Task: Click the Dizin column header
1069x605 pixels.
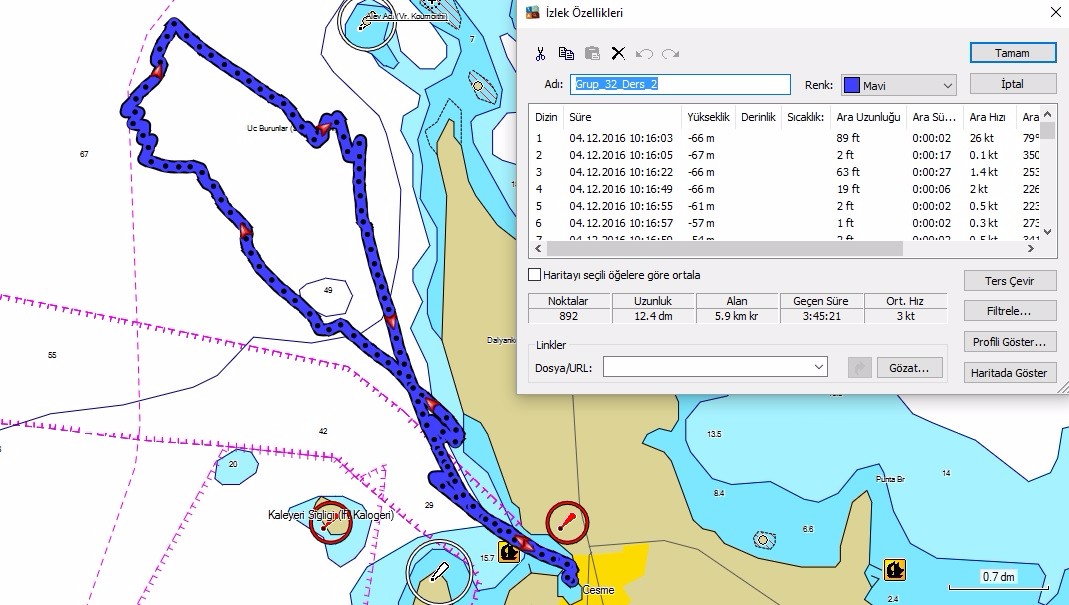Action: click(x=546, y=117)
